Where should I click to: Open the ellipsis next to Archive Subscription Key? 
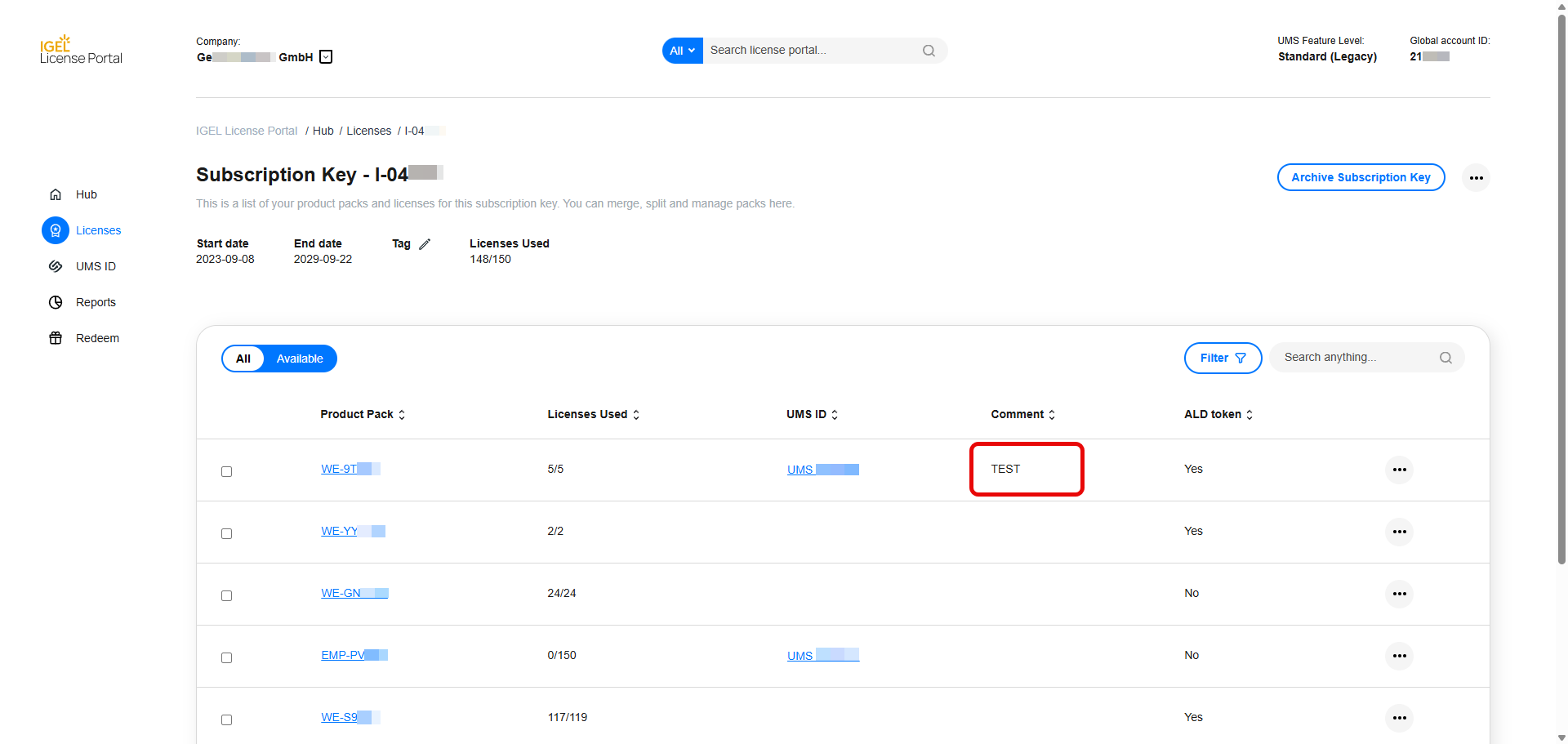(1476, 177)
